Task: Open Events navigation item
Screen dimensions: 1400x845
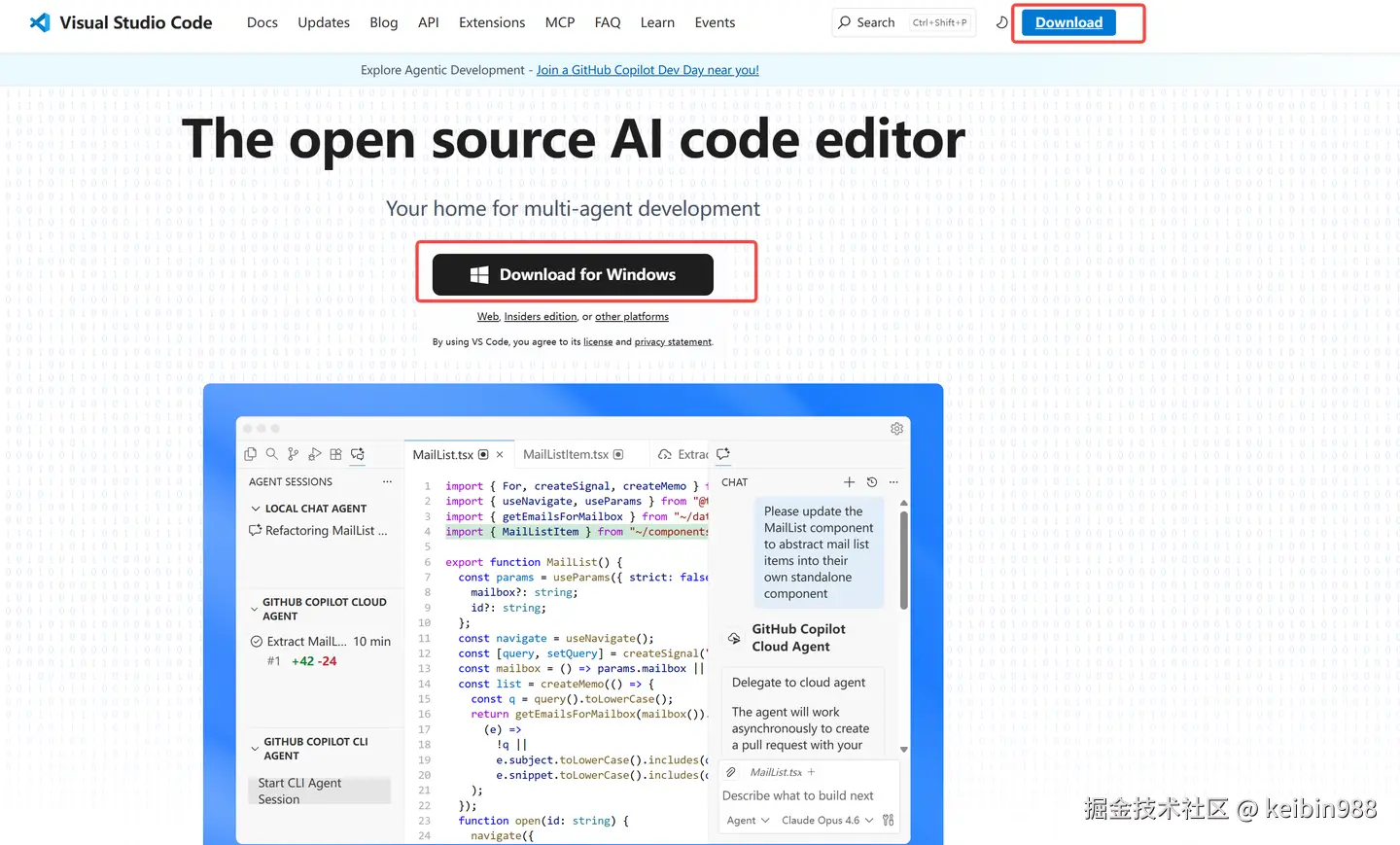Action: click(715, 22)
